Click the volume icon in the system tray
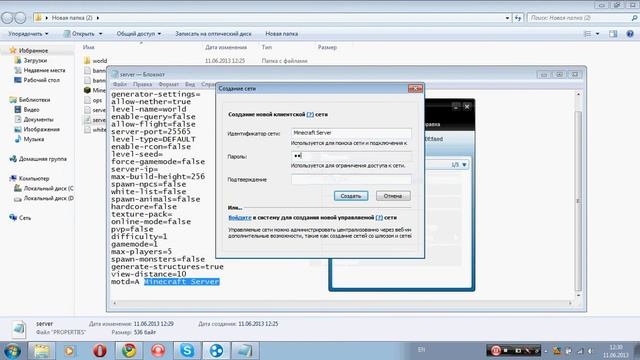Screen dimensions: 640x360 pos(590,351)
